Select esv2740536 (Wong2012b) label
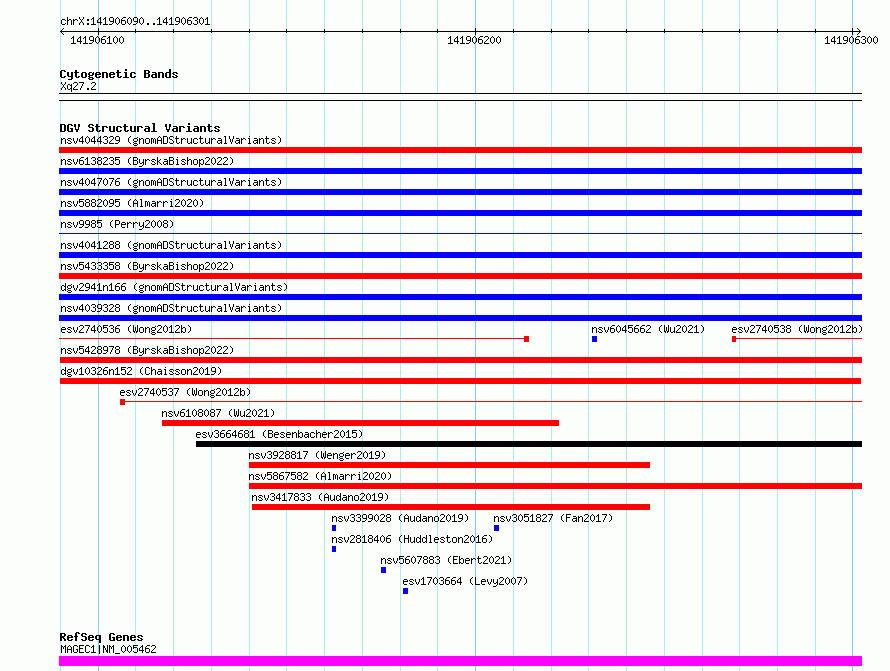This screenshot has width=890, height=671. [126, 329]
